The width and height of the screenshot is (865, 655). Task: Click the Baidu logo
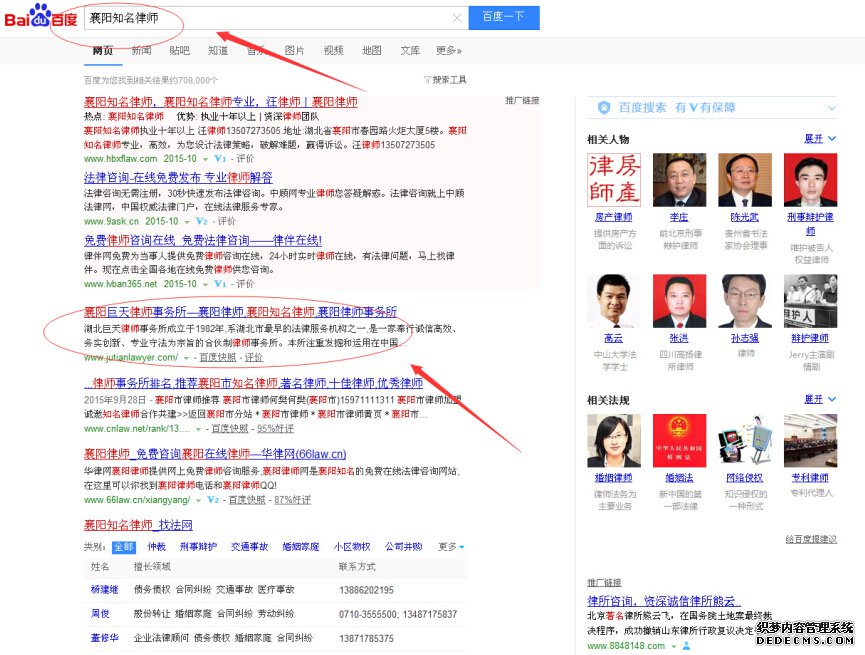click(41, 17)
